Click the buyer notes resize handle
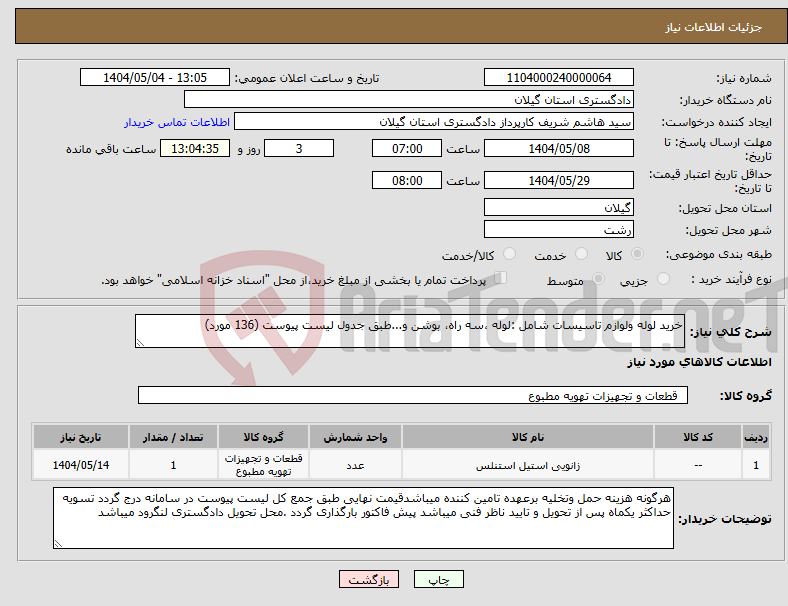The image size is (788, 606). (x=58, y=543)
